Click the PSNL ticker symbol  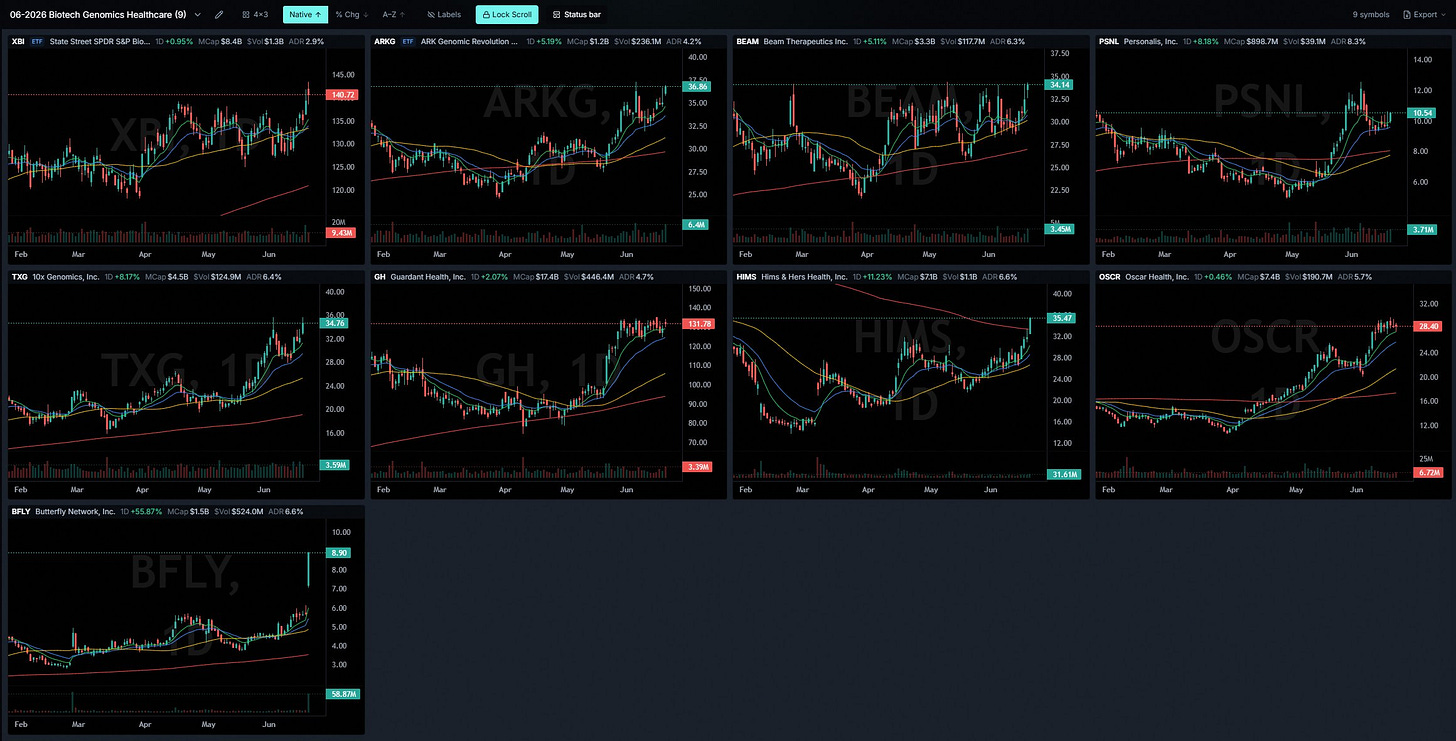pos(1109,42)
